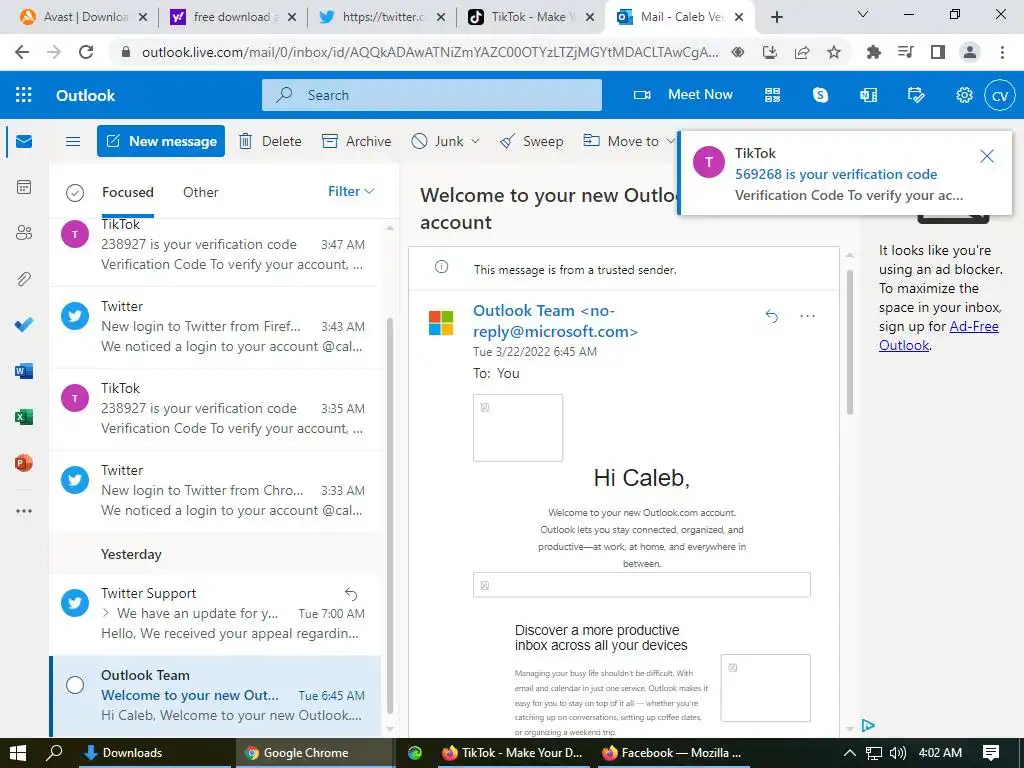Show more apps ellipsis in sidebar

(x=24, y=511)
